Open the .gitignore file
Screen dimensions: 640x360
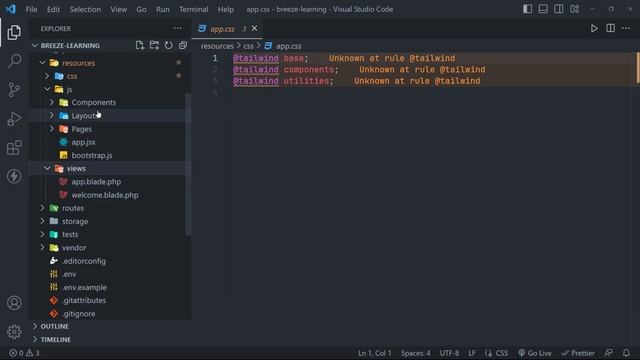tap(78, 313)
